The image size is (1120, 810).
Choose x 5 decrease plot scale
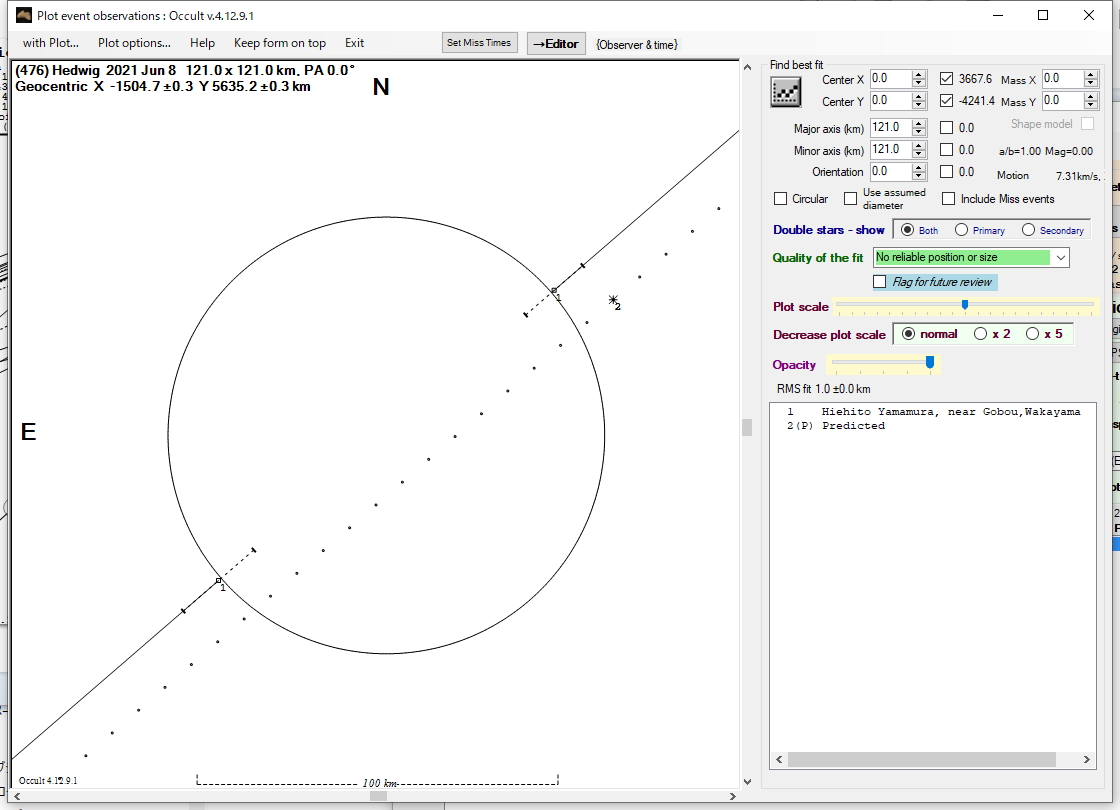click(1032, 334)
